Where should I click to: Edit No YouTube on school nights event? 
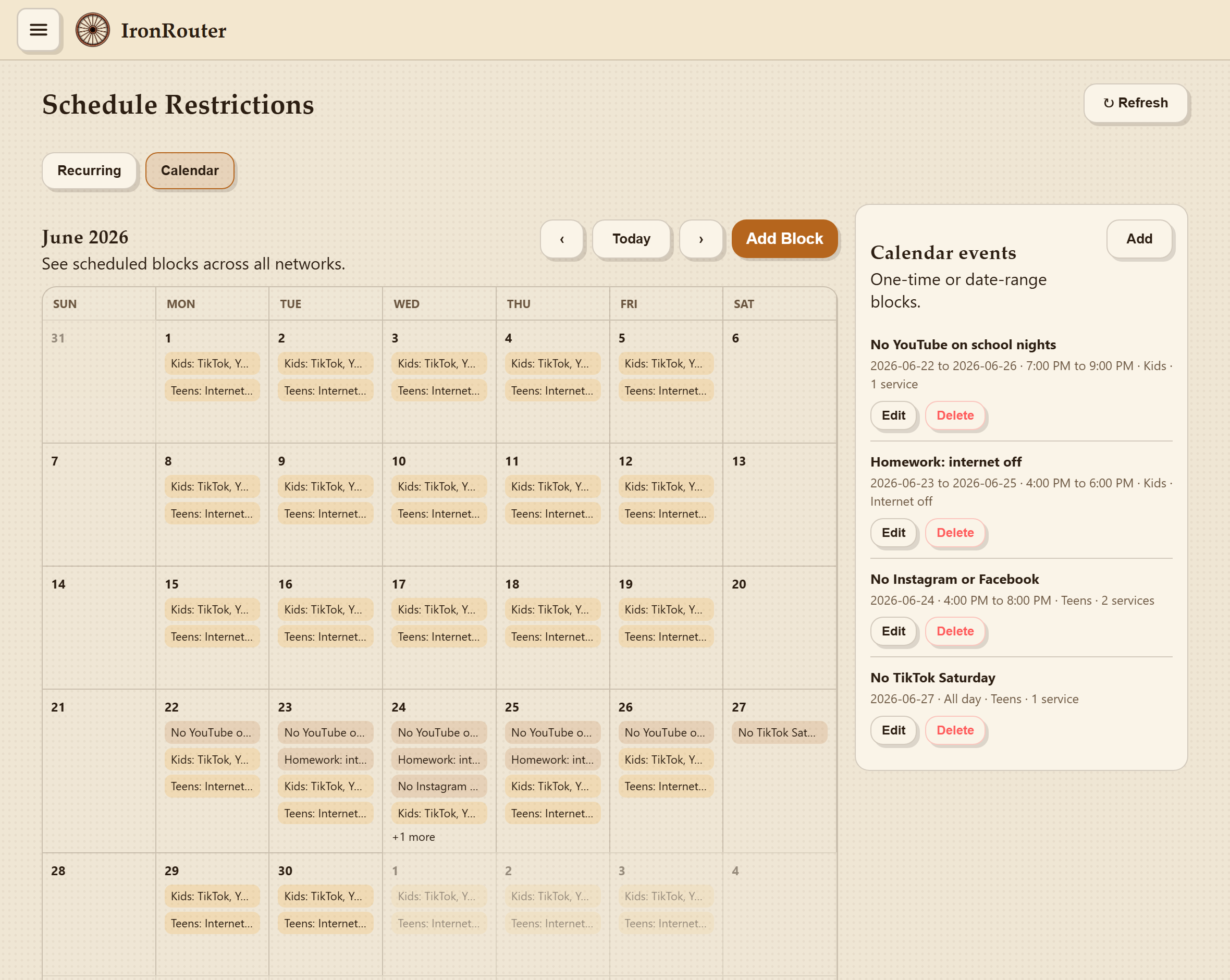point(893,415)
